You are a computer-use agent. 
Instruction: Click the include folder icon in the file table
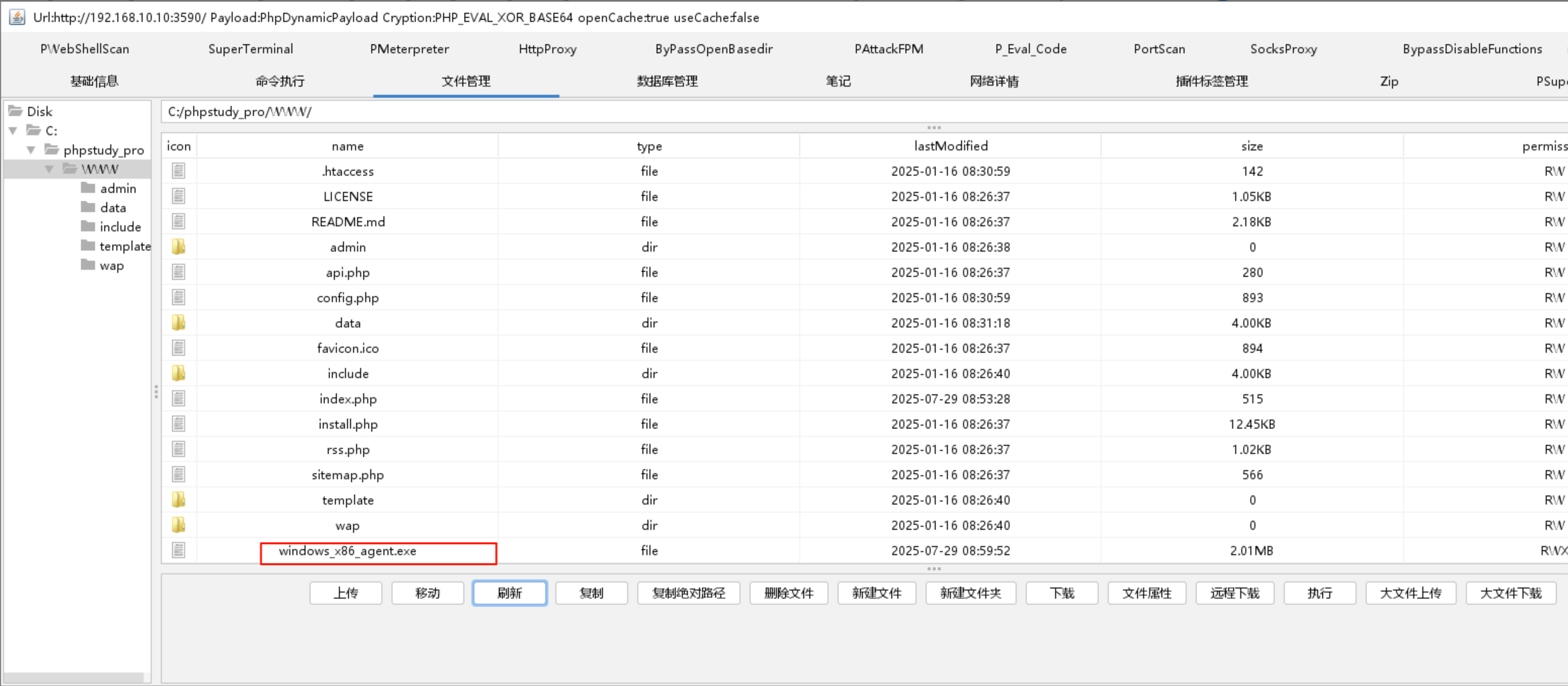(178, 374)
